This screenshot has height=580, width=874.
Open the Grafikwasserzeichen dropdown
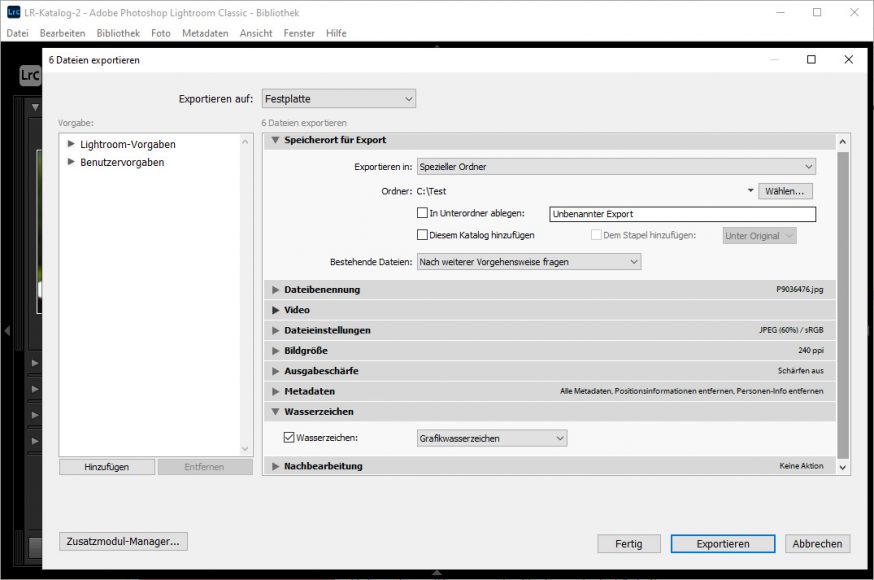(491, 438)
